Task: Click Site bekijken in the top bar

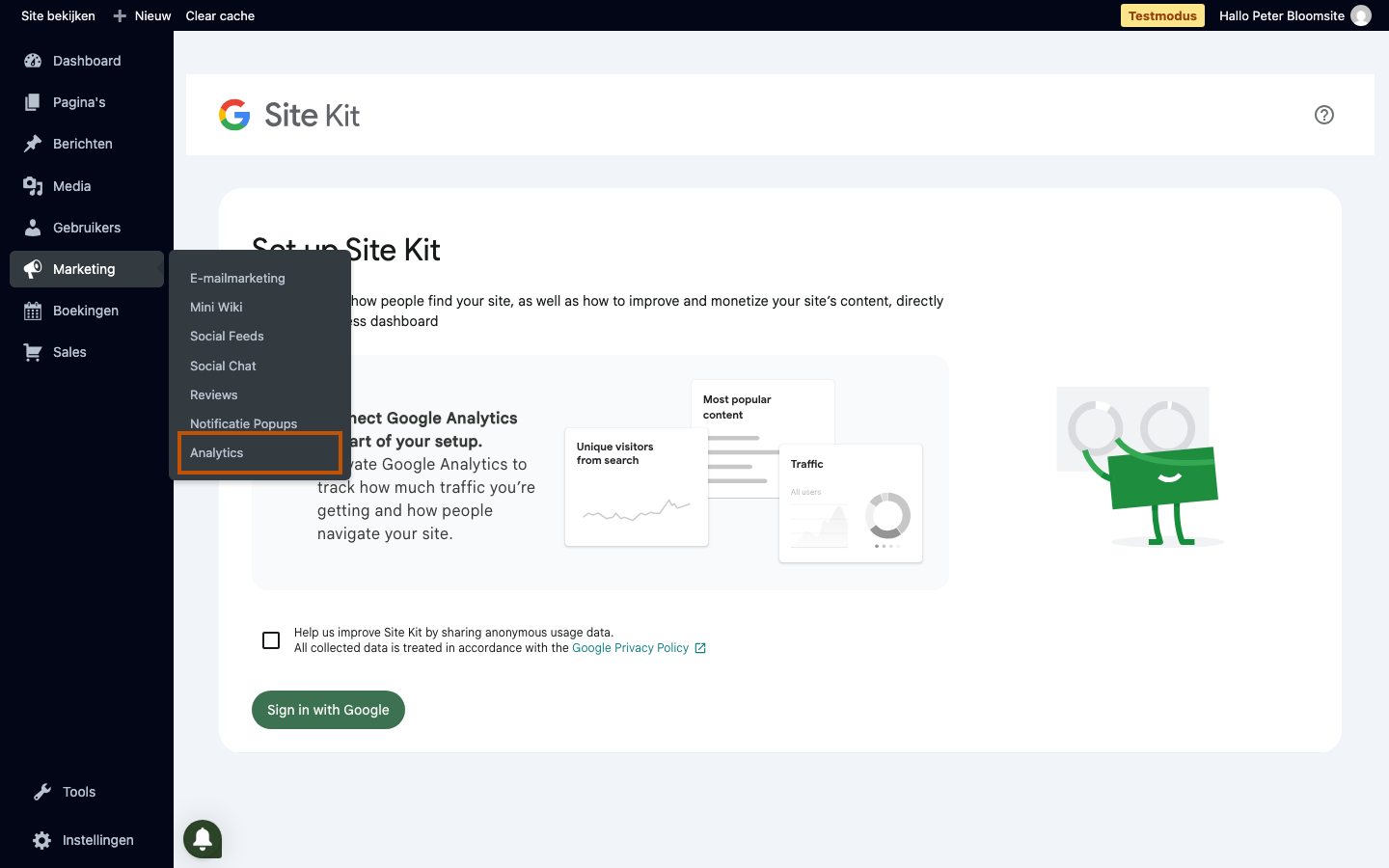Action: (x=58, y=15)
